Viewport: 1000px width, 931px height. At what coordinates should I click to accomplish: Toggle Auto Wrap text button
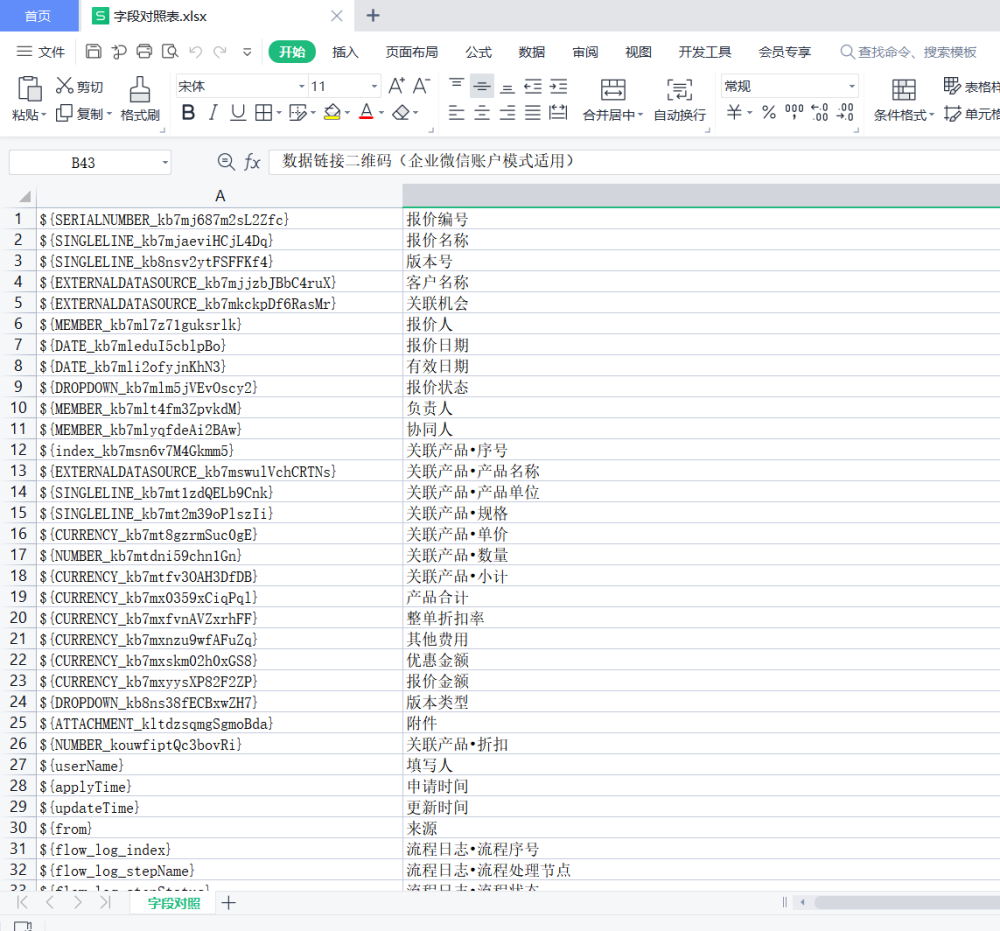(679, 99)
